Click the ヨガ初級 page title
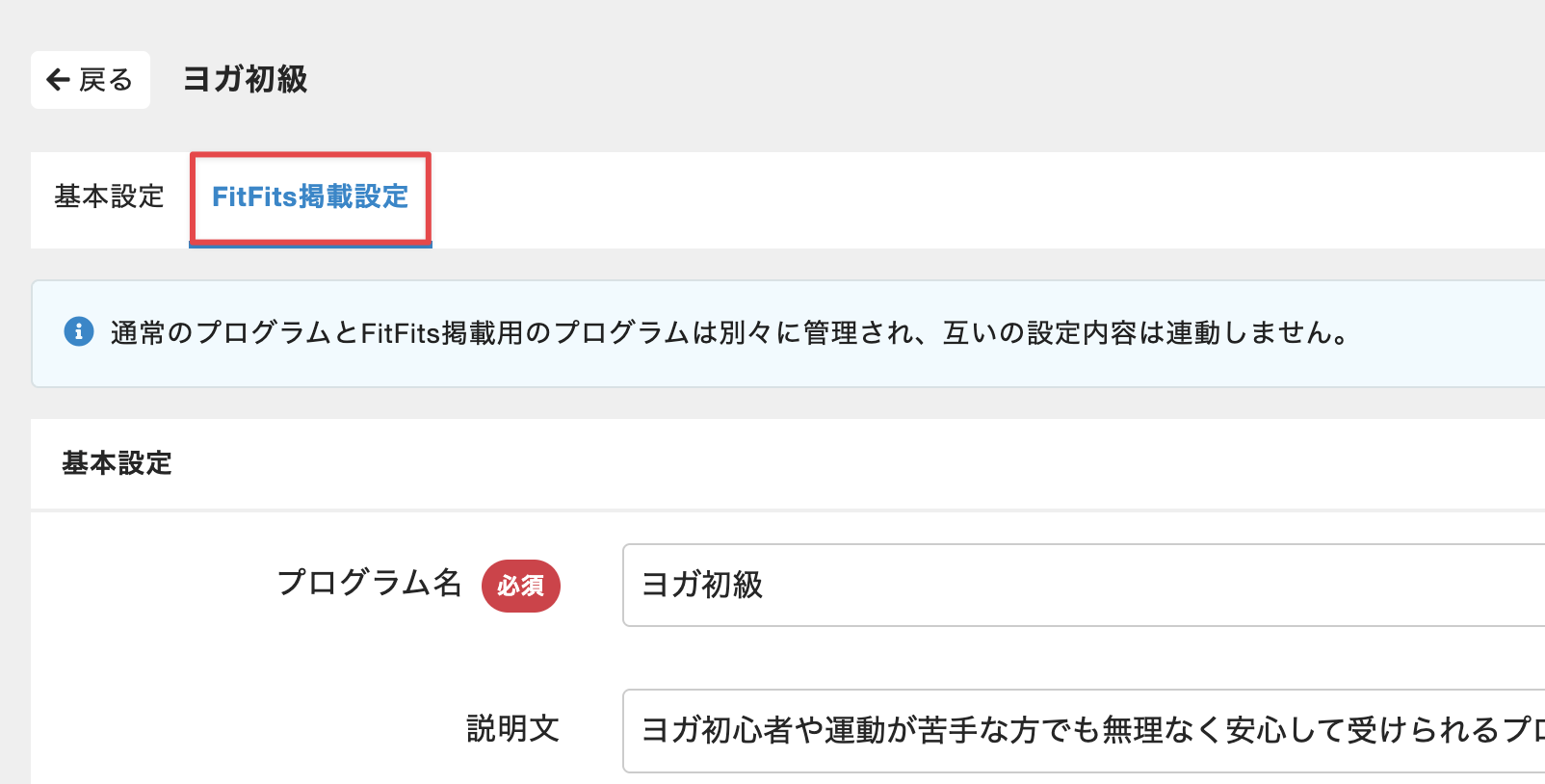 pos(245,79)
